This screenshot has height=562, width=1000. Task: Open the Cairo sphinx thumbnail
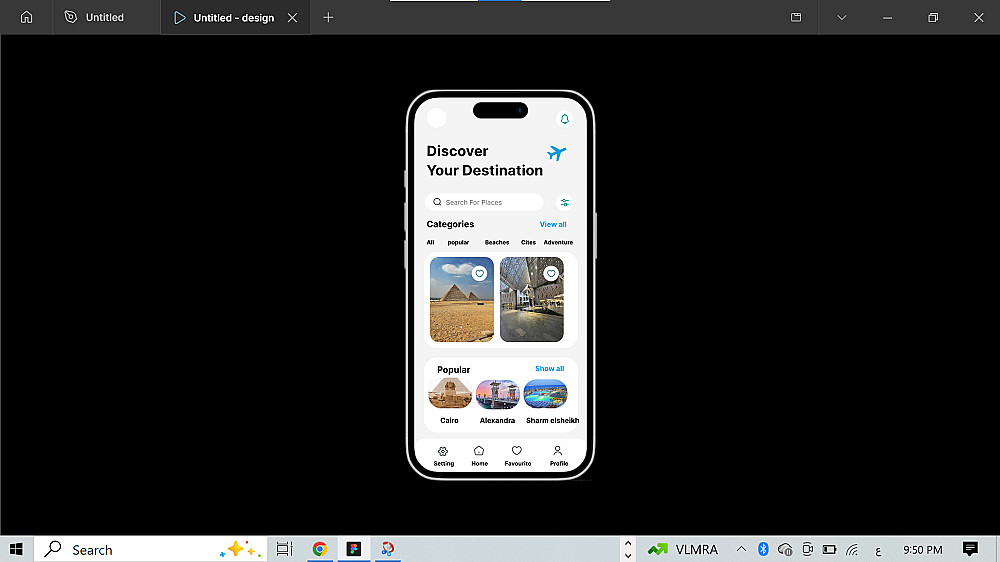[450, 394]
